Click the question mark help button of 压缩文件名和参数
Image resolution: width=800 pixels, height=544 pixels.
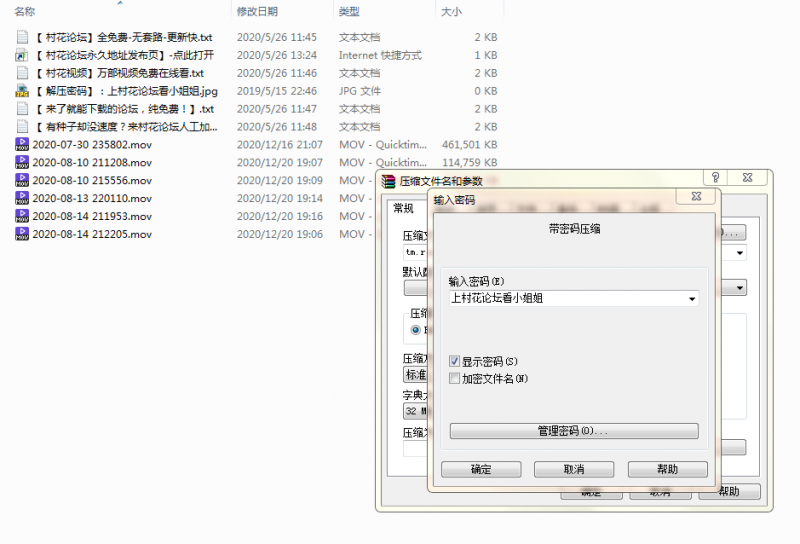coord(715,177)
